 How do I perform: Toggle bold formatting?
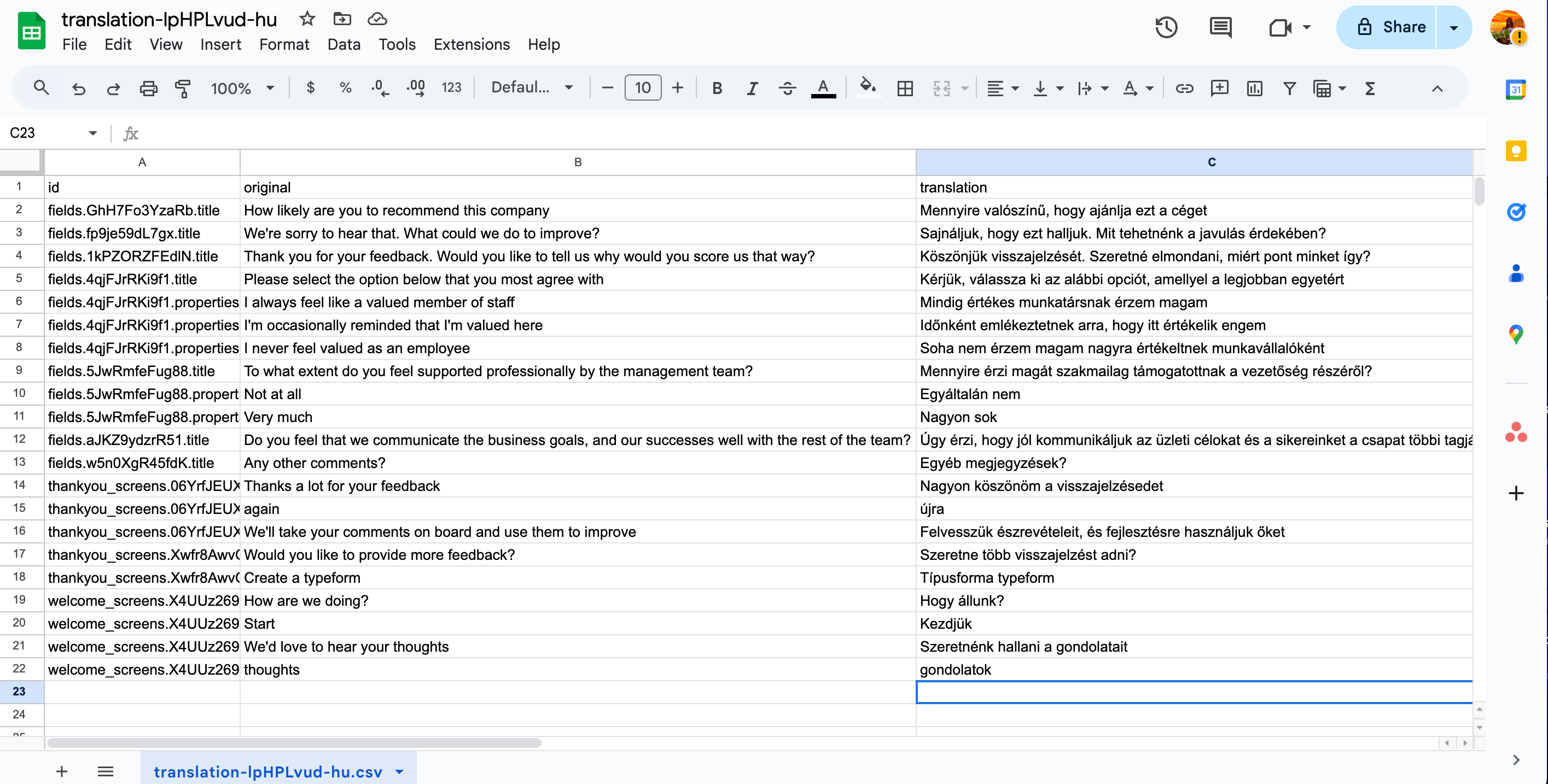point(717,89)
